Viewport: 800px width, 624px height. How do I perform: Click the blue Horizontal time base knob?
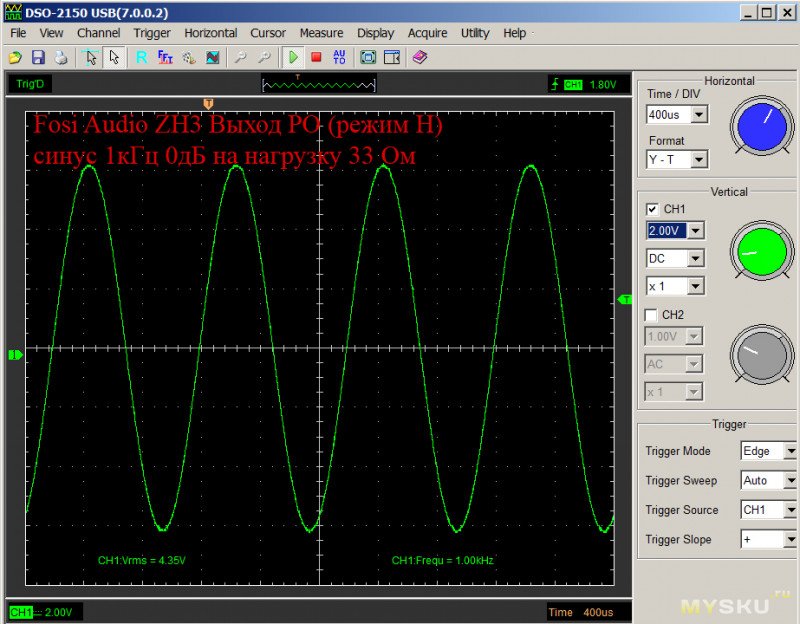[762, 128]
